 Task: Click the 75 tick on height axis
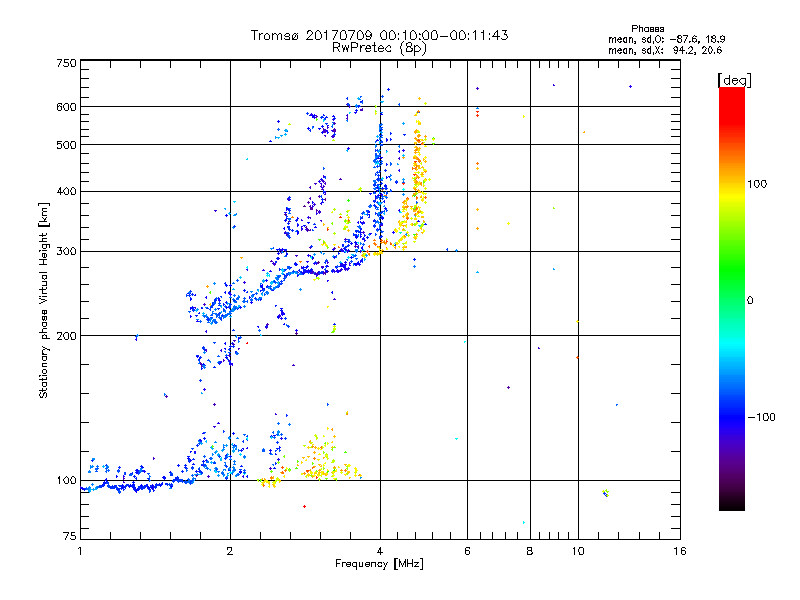[x=70, y=540]
